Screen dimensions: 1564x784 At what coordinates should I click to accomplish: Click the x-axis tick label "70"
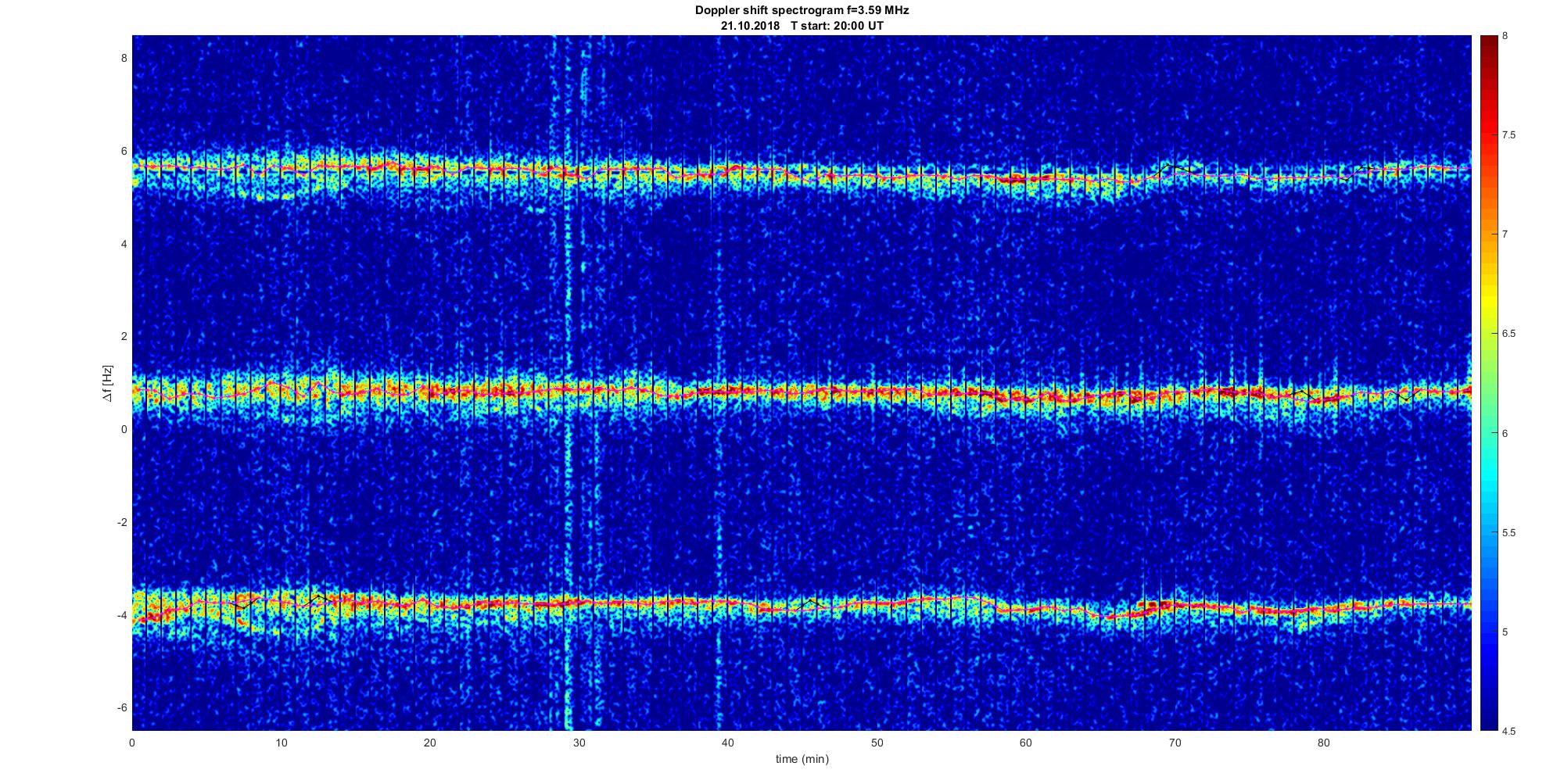1175,743
